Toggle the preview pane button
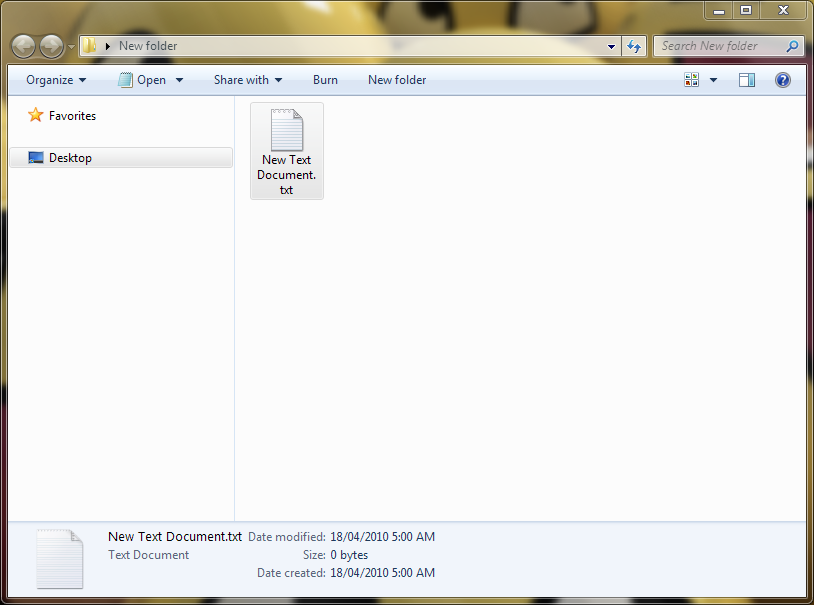814x605 pixels. [x=747, y=80]
